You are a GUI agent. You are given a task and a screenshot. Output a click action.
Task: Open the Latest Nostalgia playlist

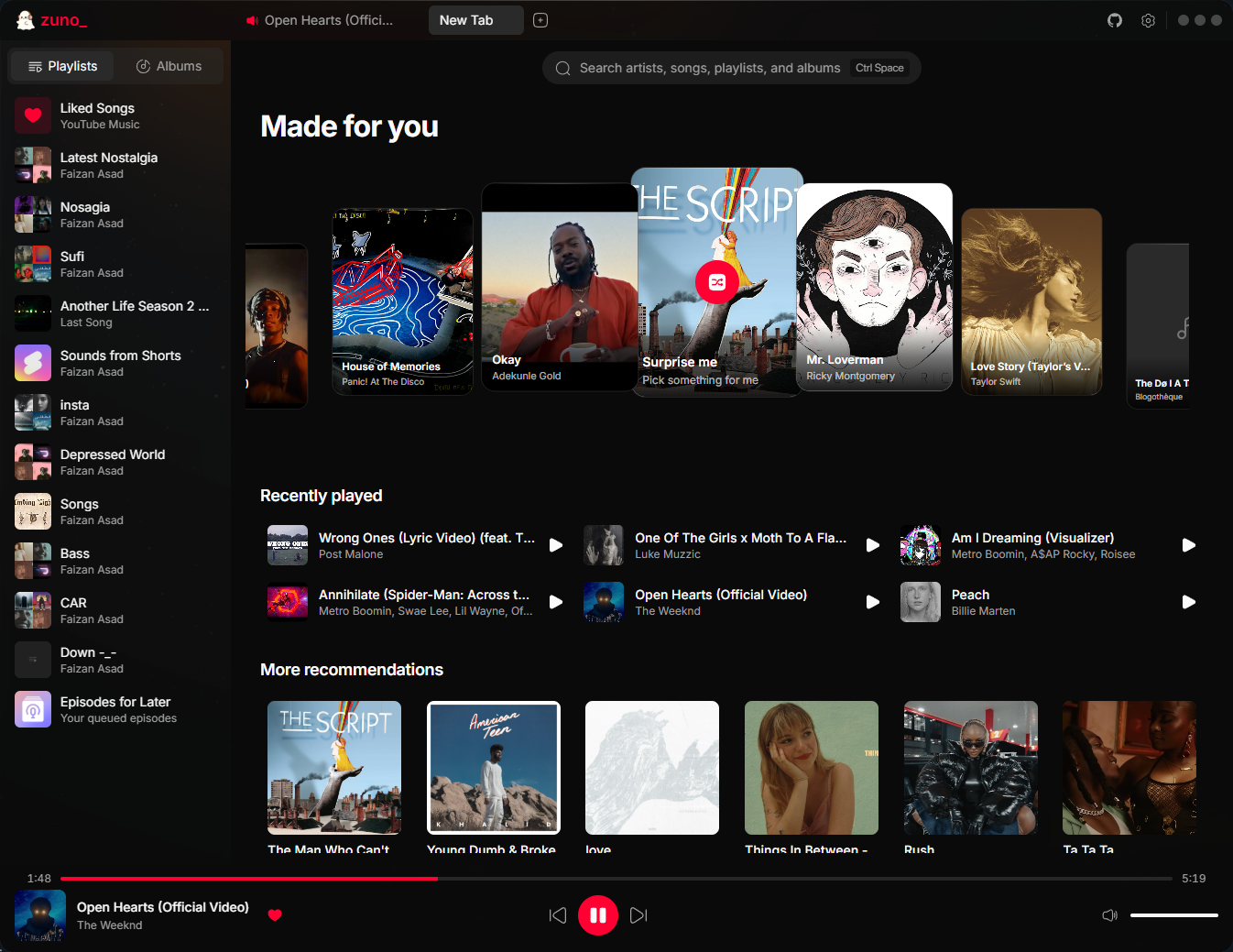click(x=115, y=165)
